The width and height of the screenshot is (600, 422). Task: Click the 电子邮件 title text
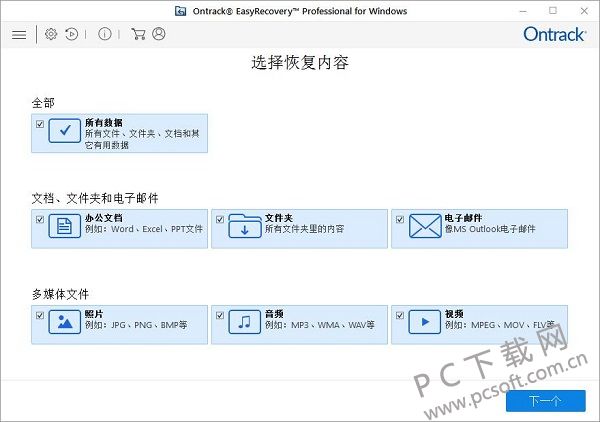click(x=463, y=218)
